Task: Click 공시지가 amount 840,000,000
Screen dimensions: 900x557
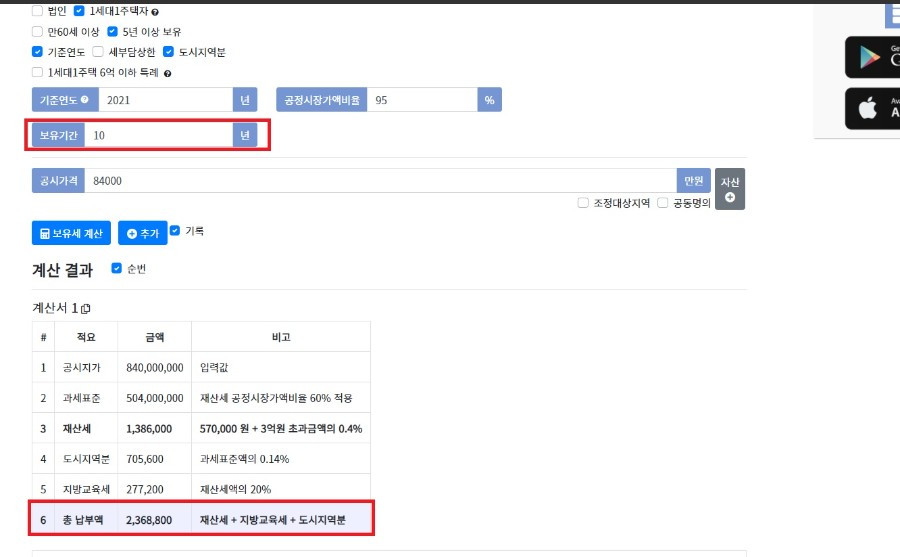Action: [x=155, y=368]
